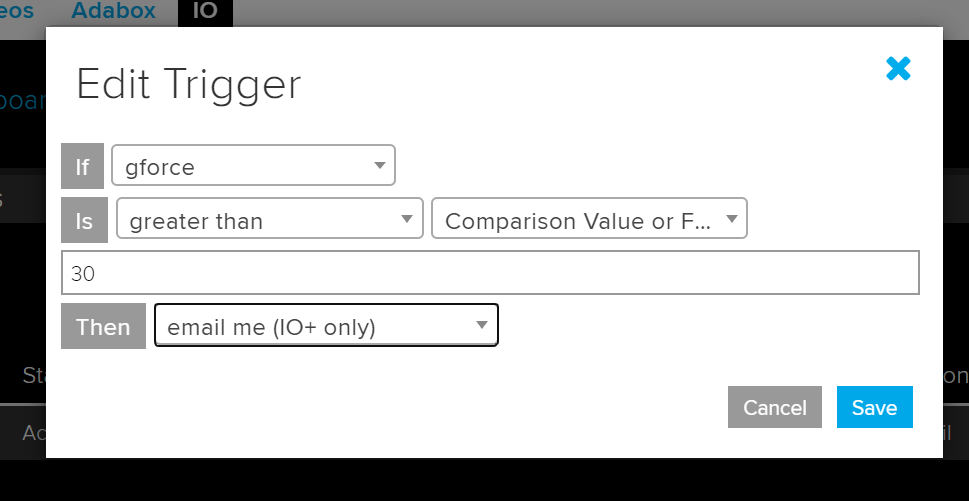The height and width of the screenshot is (501, 969).
Task: Click the 'Edit Trigger' dialog title
Action: (x=189, y=84)
